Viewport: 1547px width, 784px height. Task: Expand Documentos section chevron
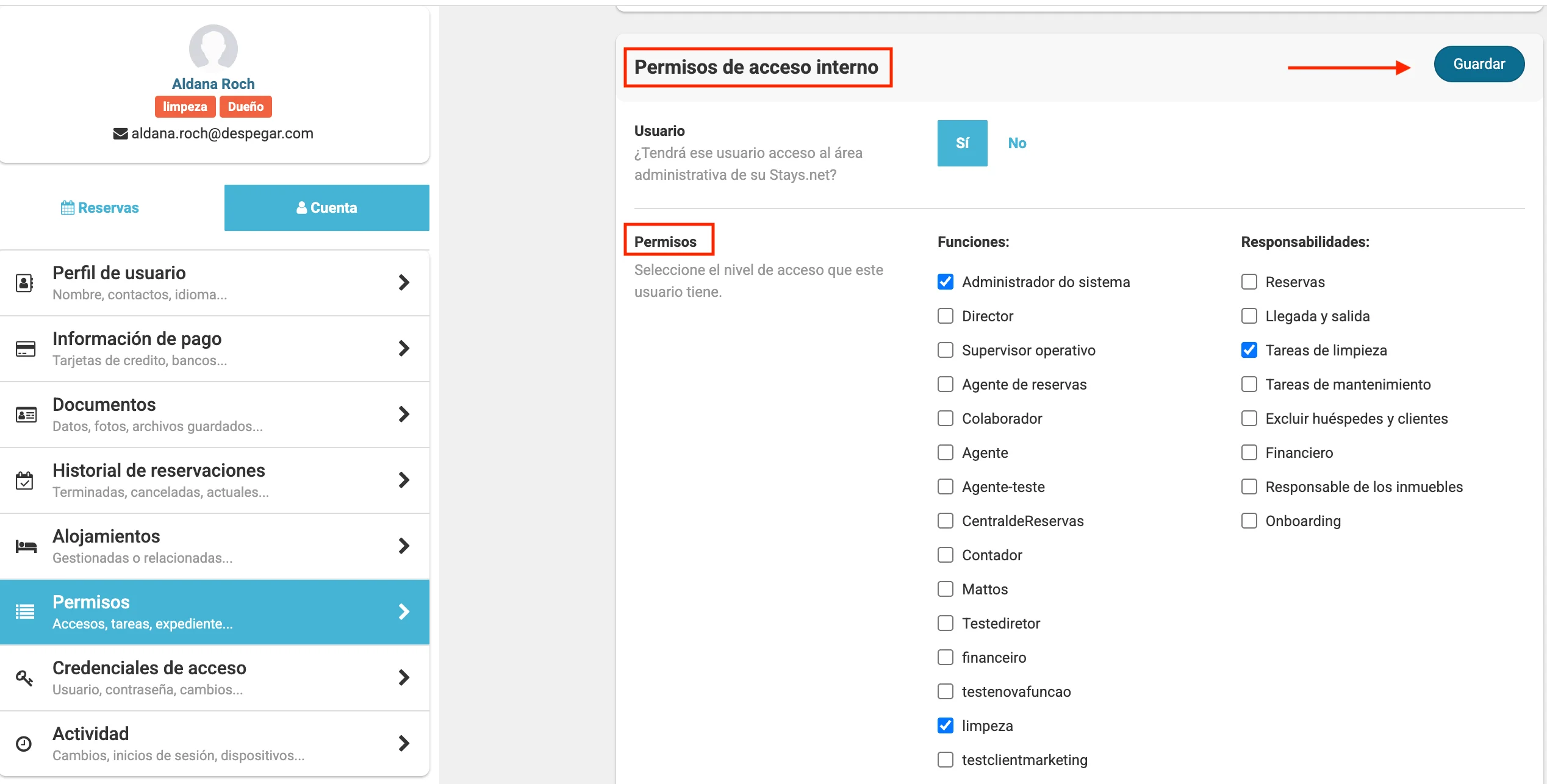(x=403, y=415)
